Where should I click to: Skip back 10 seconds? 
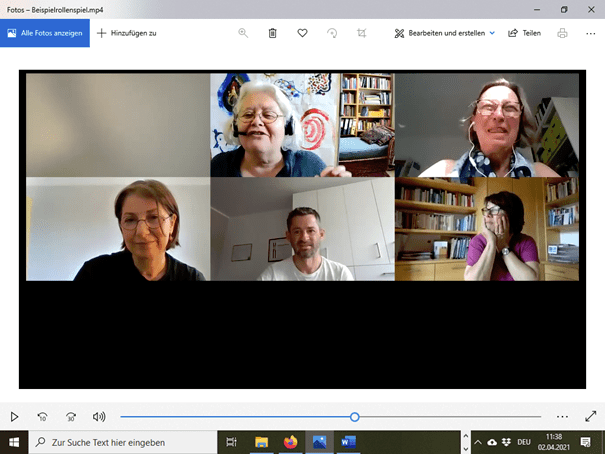coord(42,416)
